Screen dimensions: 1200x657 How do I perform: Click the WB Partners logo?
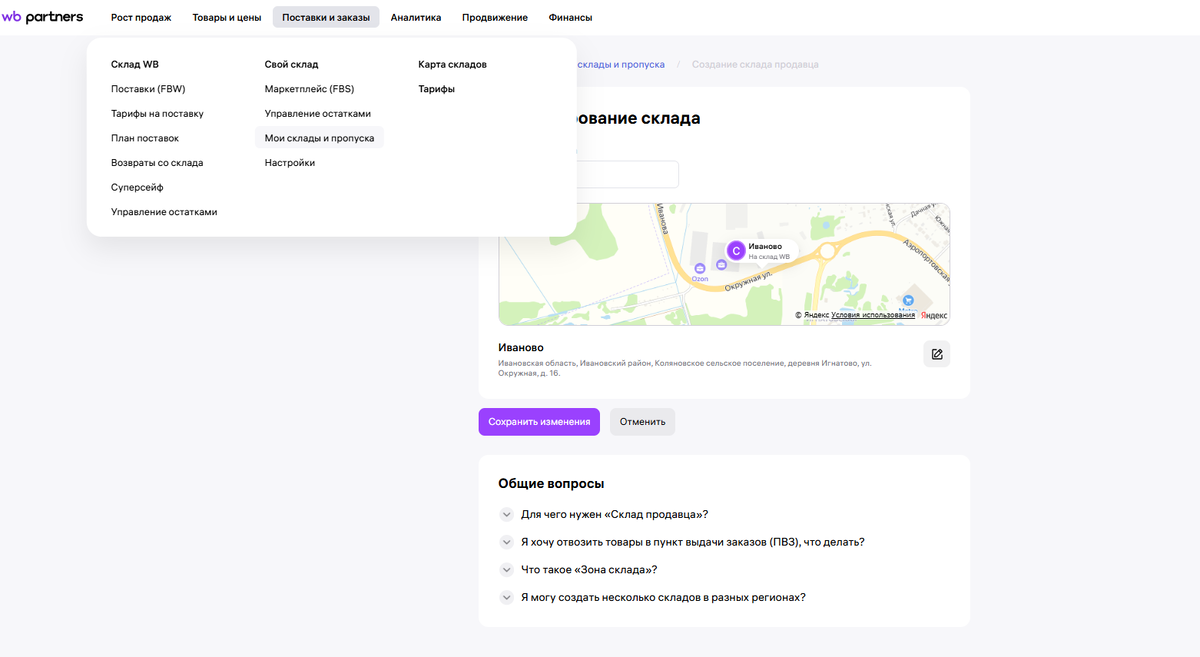coord(42,17)
